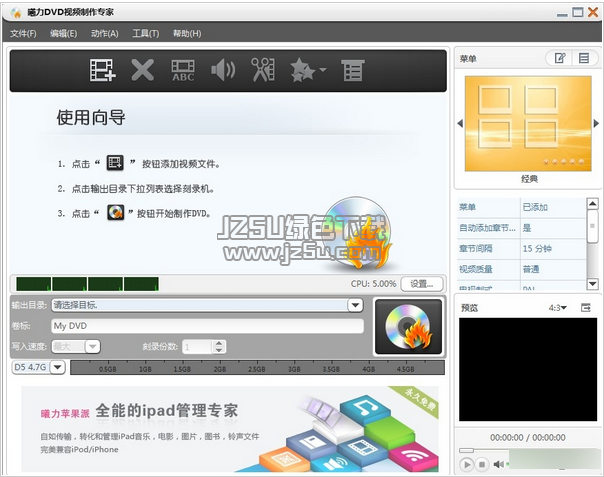Screen dimensions: 604x477
Task: Click the play button in preview
Action: 467,464
